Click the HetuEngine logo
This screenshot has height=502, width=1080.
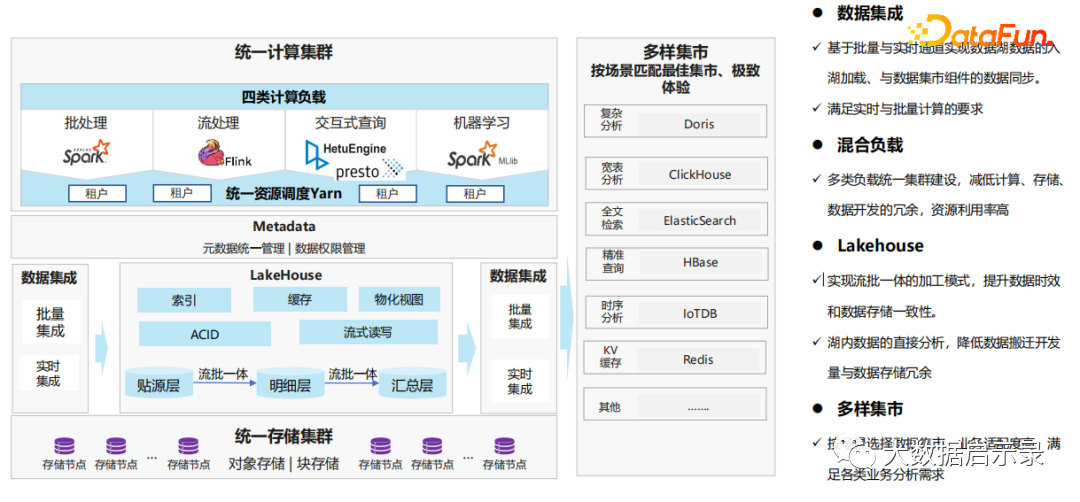tap(346, 153)
